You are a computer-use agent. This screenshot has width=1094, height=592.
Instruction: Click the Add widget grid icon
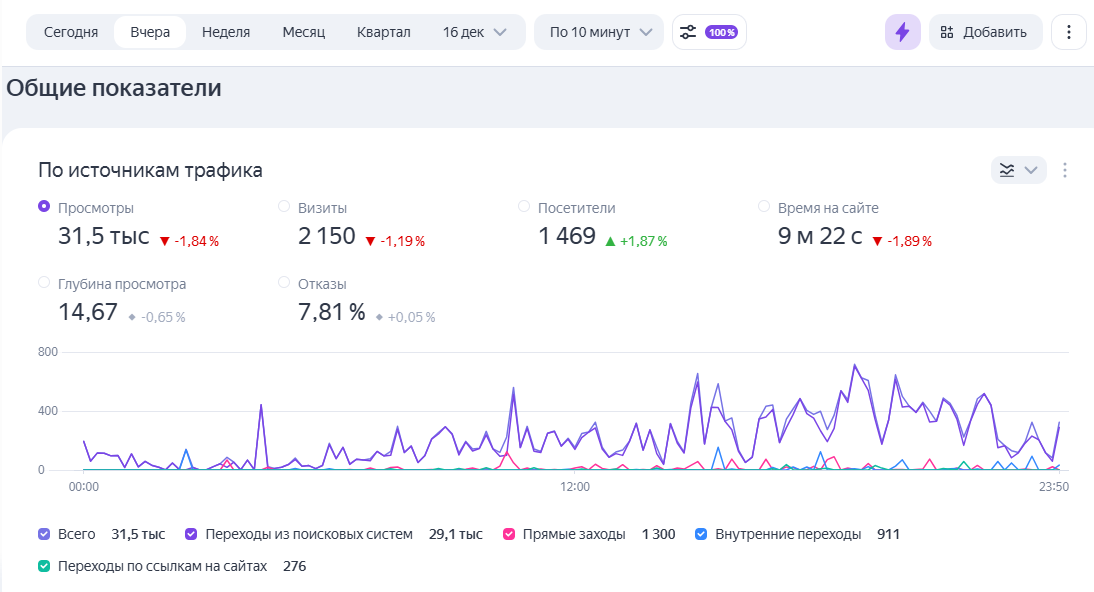pos(947,32)
